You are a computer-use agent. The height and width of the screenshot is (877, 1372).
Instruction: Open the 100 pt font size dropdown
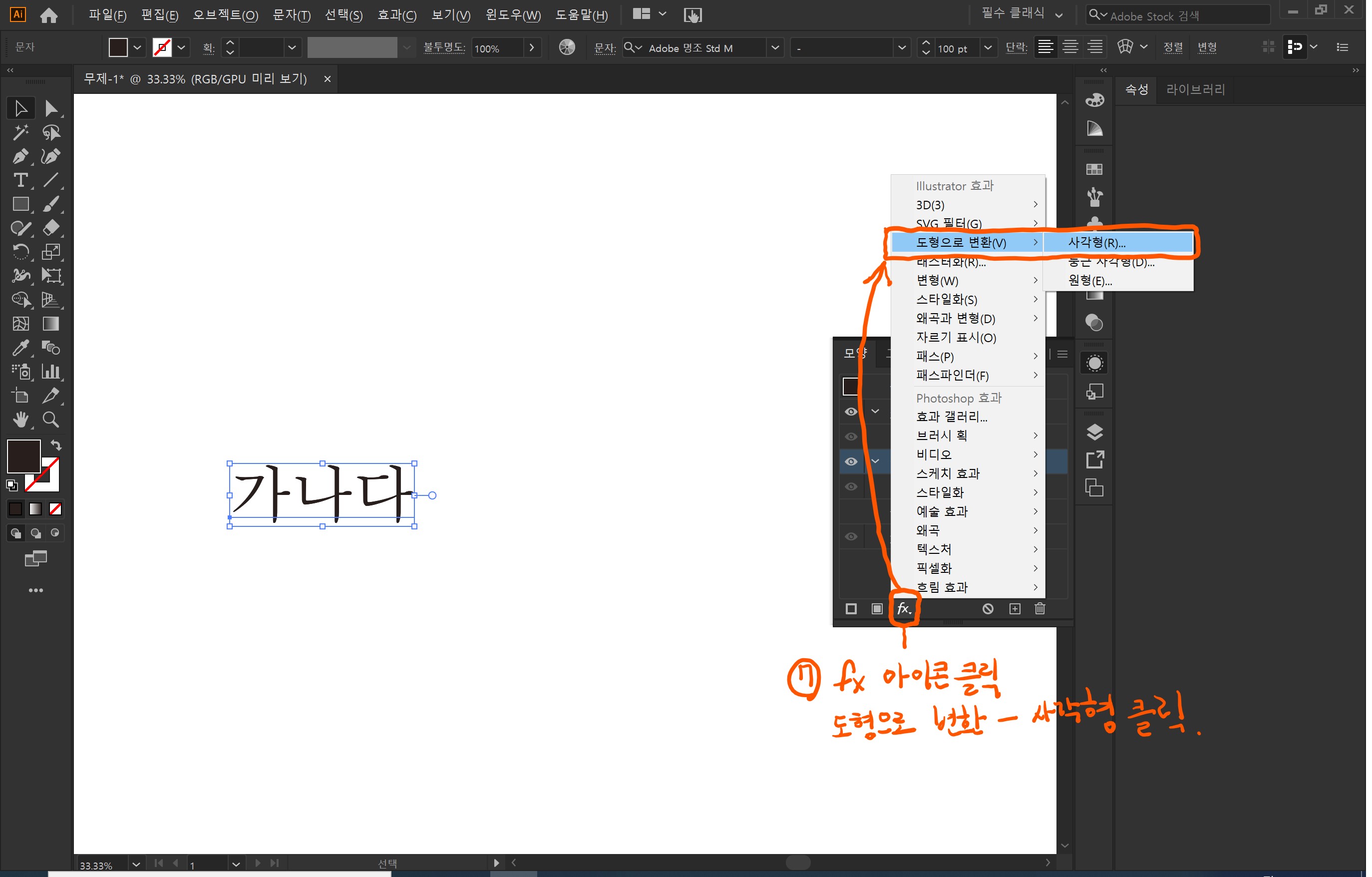pyautogui.click(x=989, y=48)
